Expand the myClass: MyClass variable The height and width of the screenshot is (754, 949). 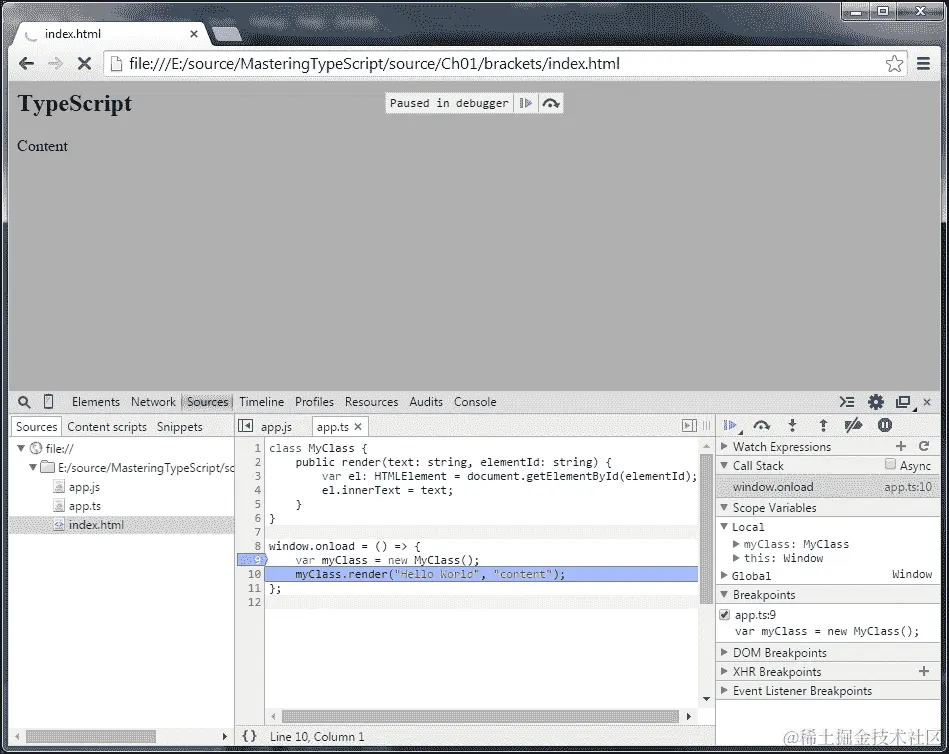click(736, 544)
